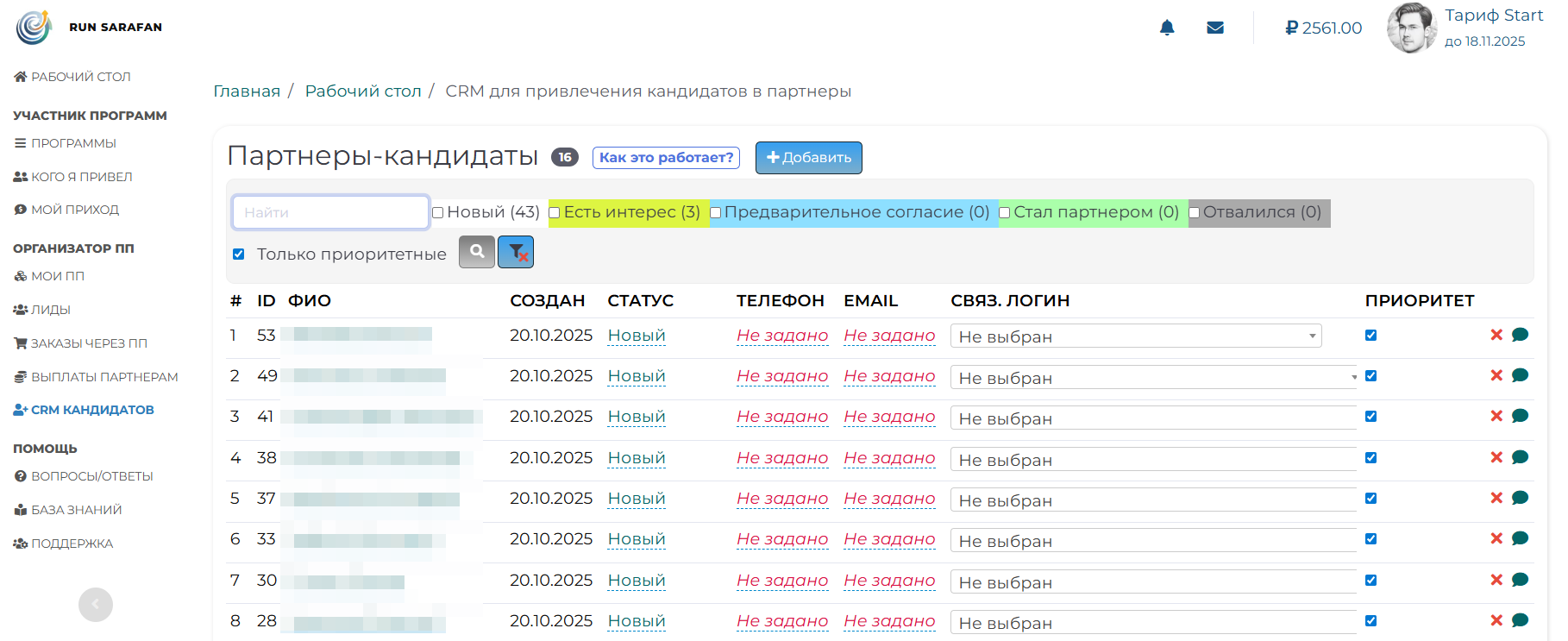Image resolution: width=1568 pixels, height=641 pixels.
Task: Open linked login dropdown for ID 30
Action: [x=1153, y=582]
